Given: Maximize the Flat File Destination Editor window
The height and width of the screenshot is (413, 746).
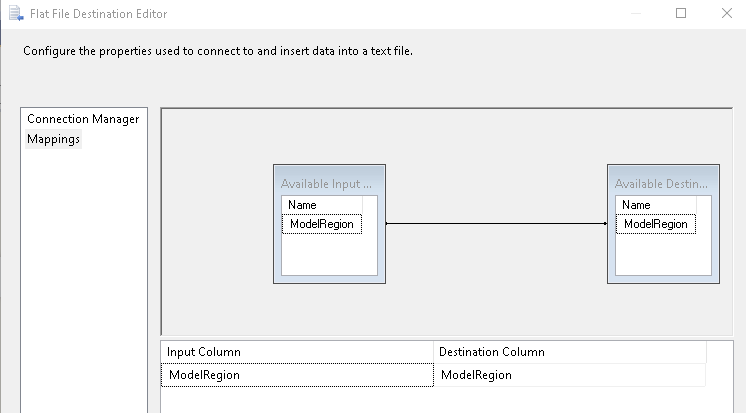Looking at the screenshot, I should point(681,14).
